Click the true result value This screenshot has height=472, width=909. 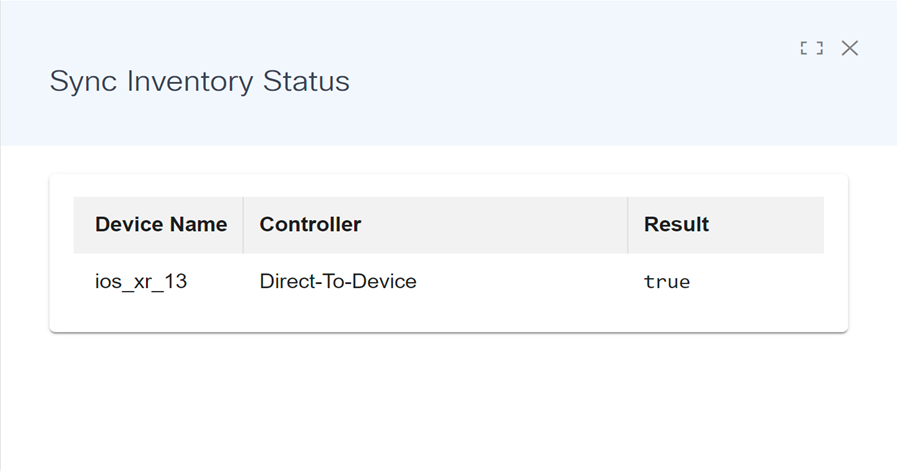[x=667, y=282]
